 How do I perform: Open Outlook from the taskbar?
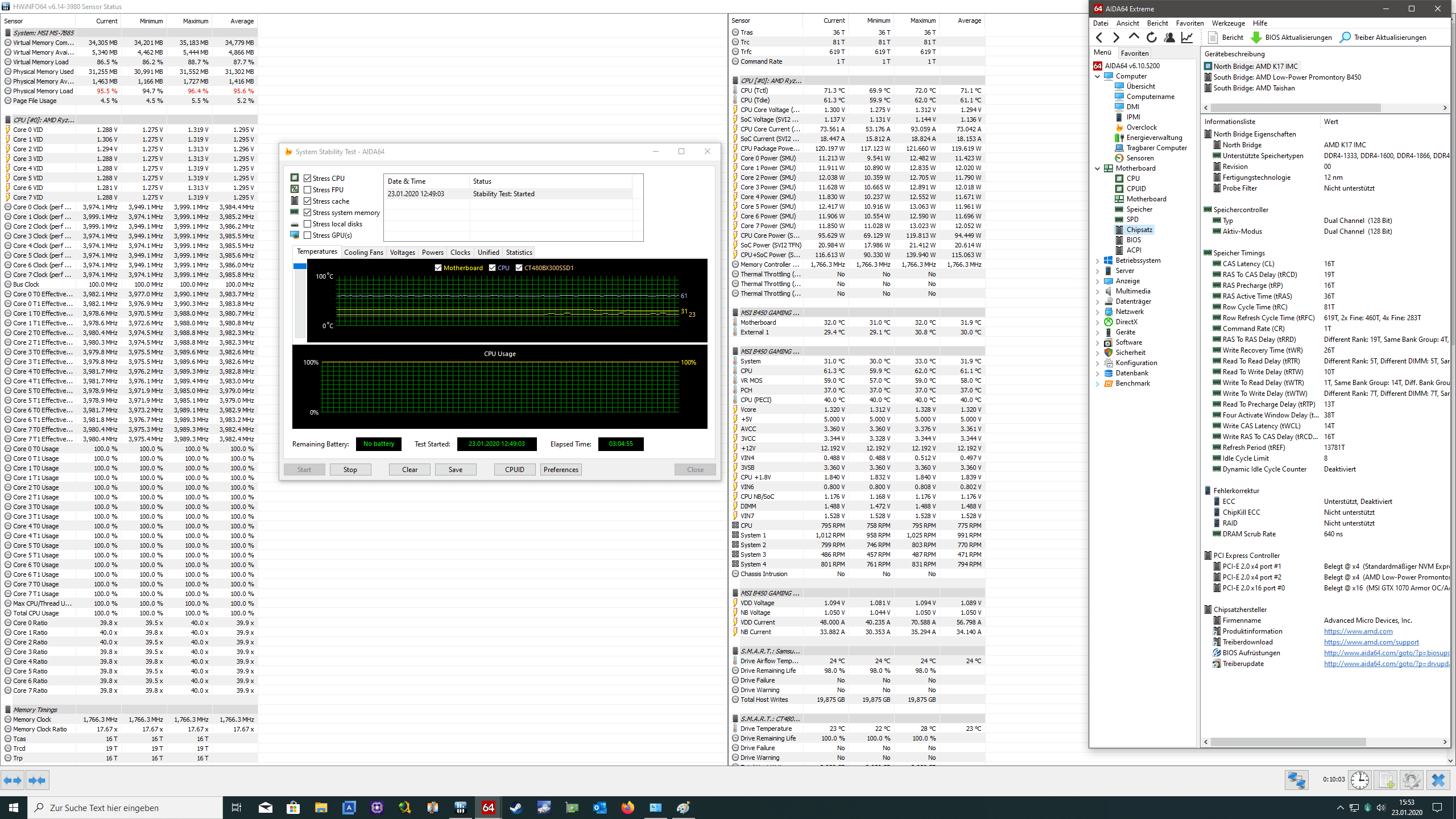[x=599, y=808]
